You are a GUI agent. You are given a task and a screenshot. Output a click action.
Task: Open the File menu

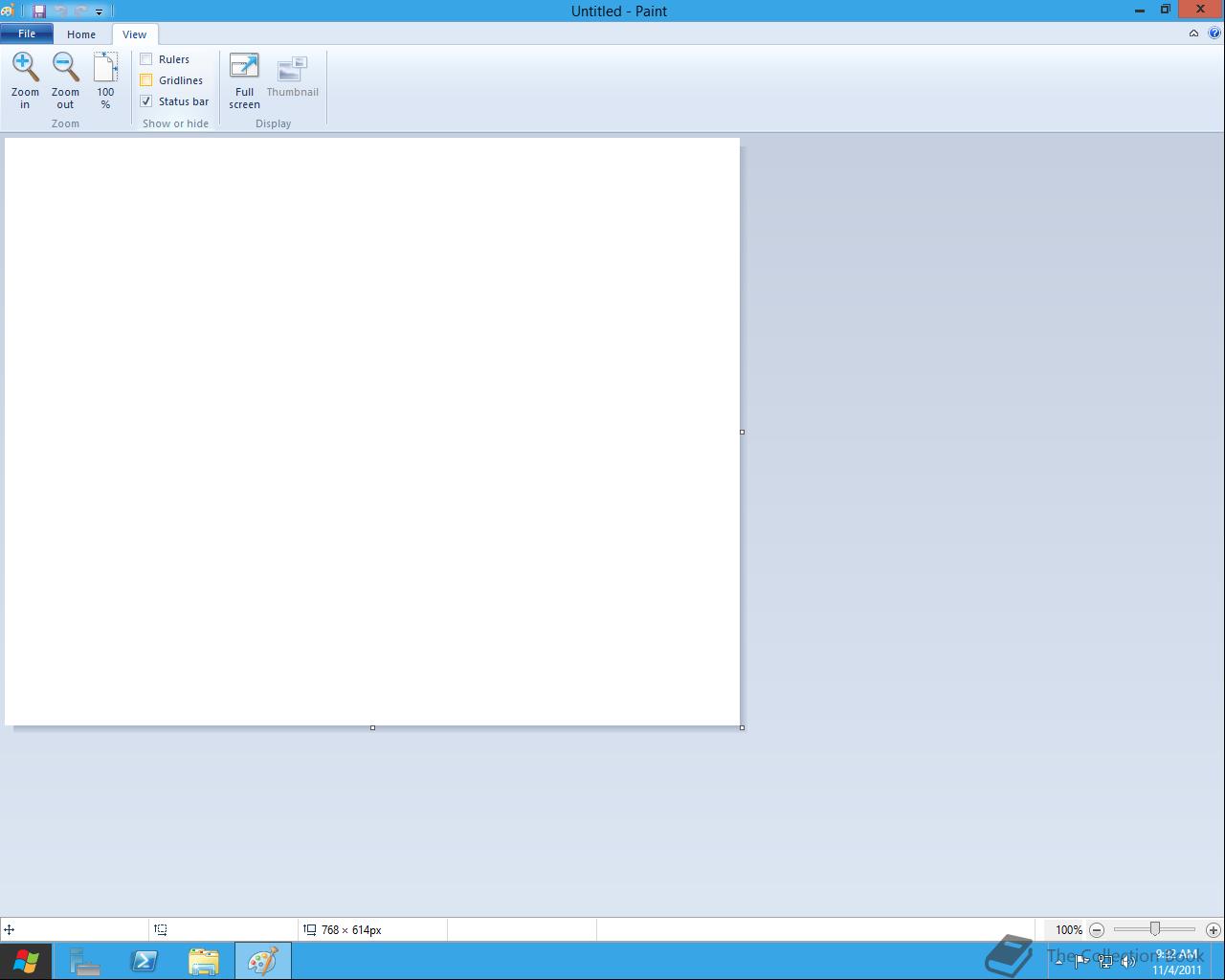tap(27, 33)
